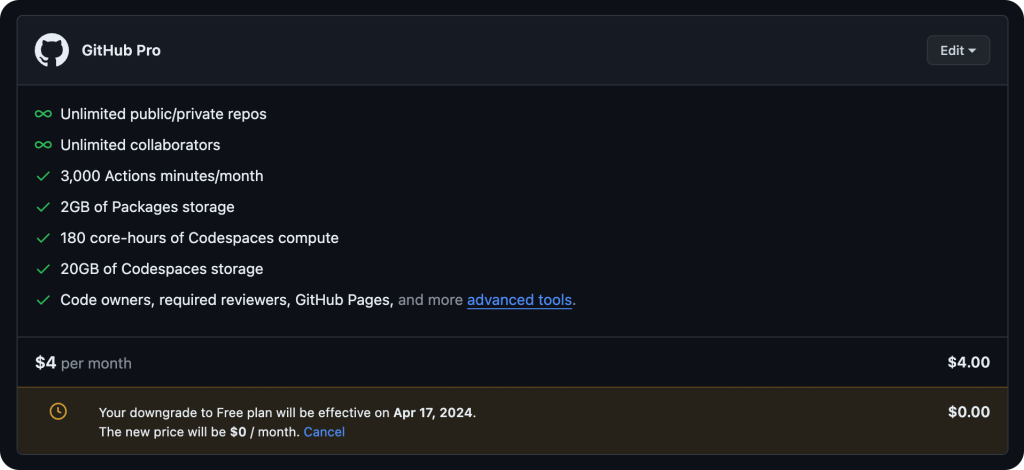Screen dimensions: 1024x470
Task: Click the Unlimited collaborators feature text
Action: coord(140,145)
